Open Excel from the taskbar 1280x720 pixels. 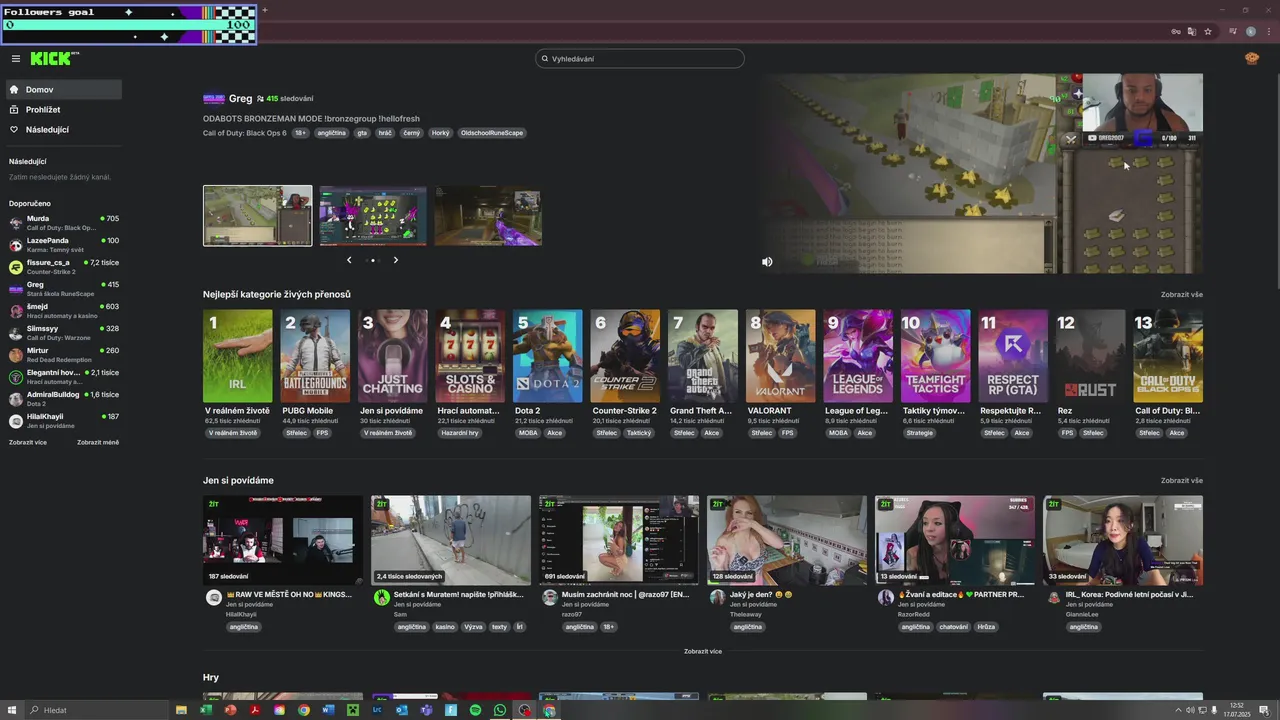tap(205, 710)
